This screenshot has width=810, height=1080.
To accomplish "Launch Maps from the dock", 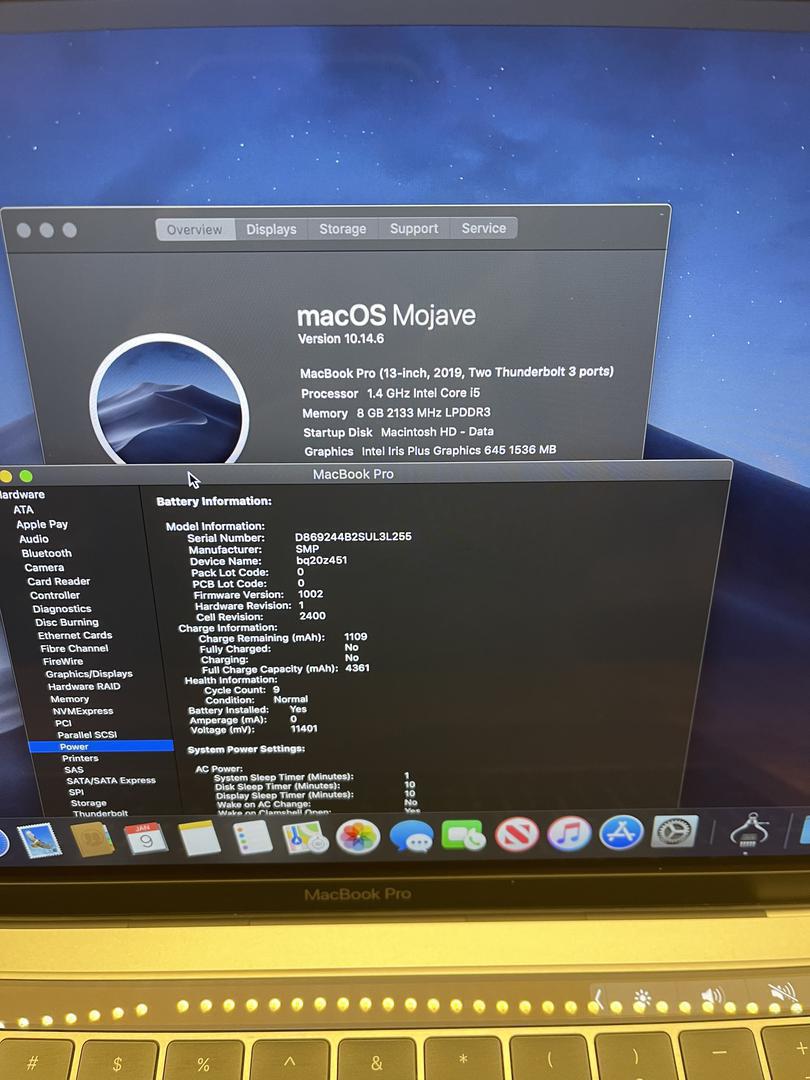I will pos(304,836).
